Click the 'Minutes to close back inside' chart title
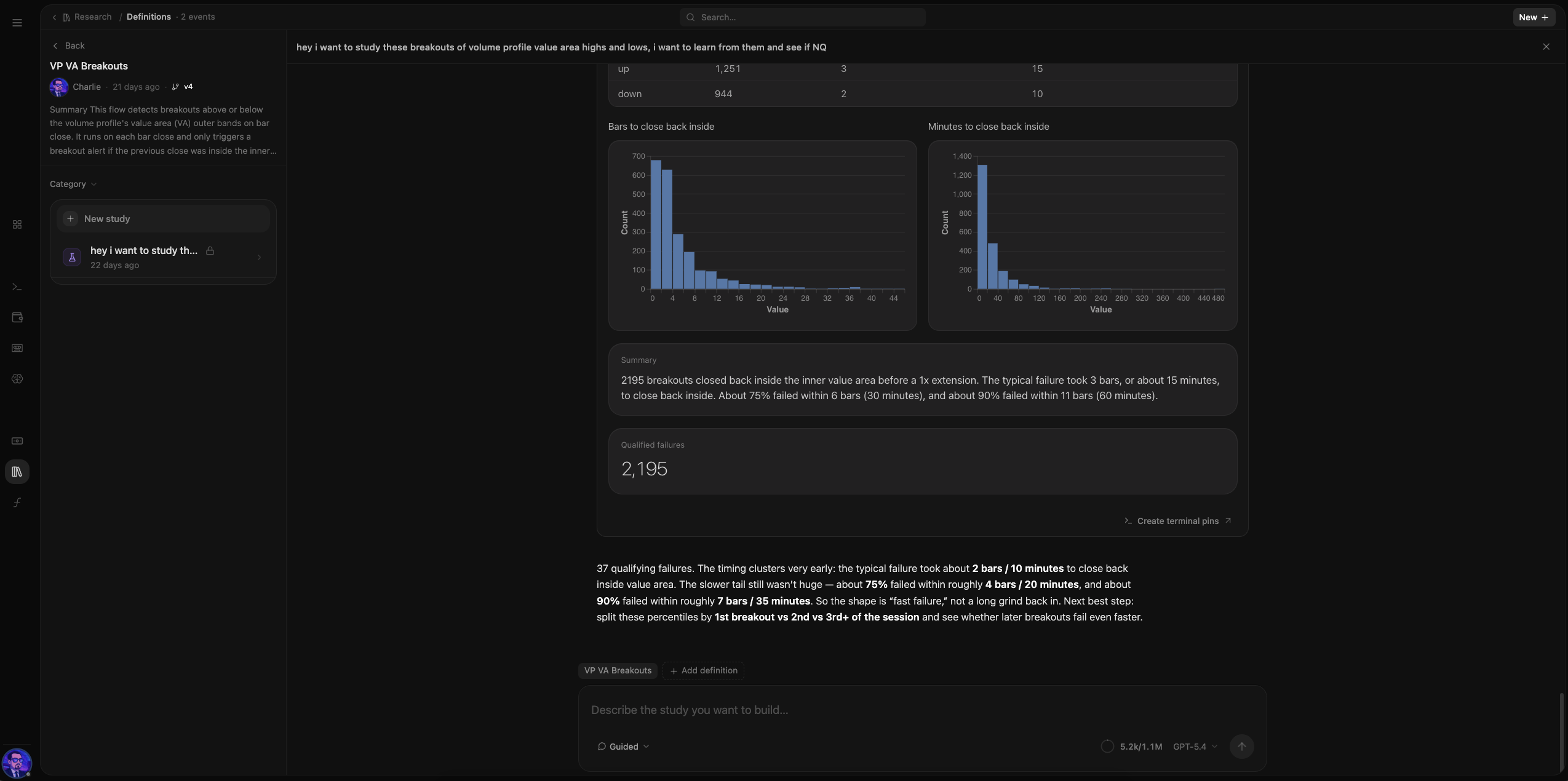Image resolution: width=1568 pixels, height=781 pixels. coord(989,127)
